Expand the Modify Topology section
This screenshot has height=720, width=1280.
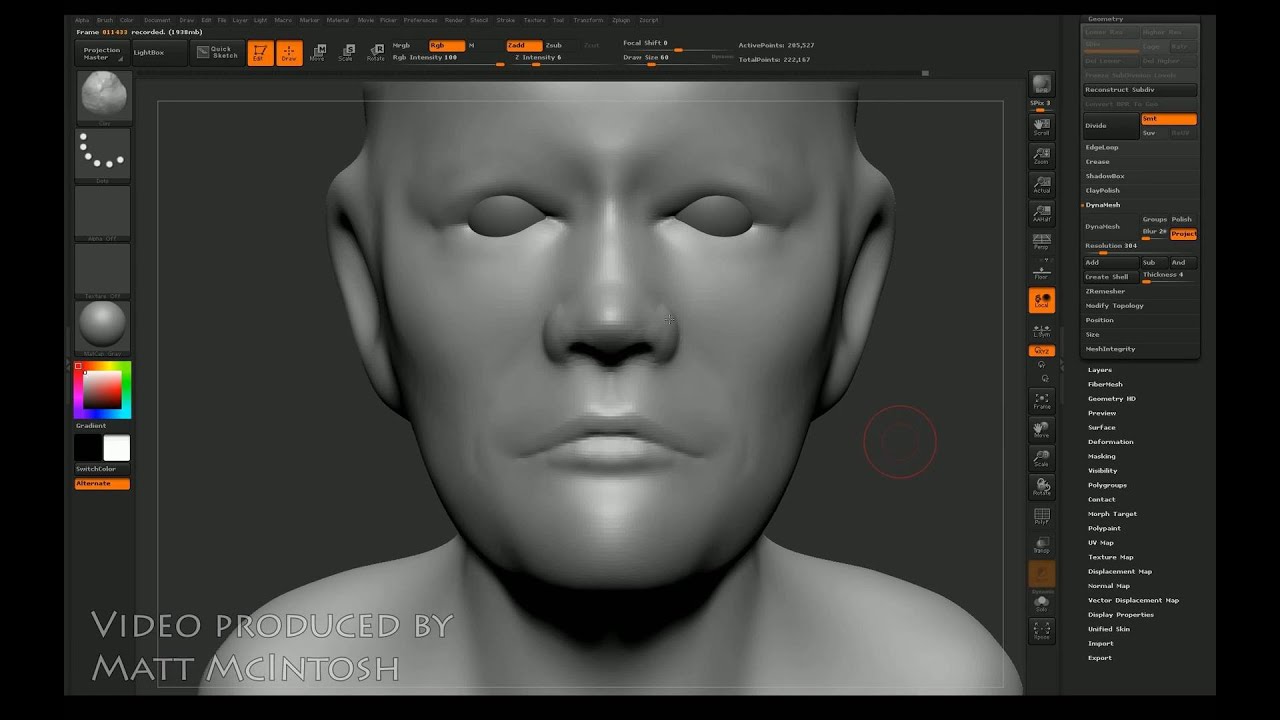[x=1115, y=306]
